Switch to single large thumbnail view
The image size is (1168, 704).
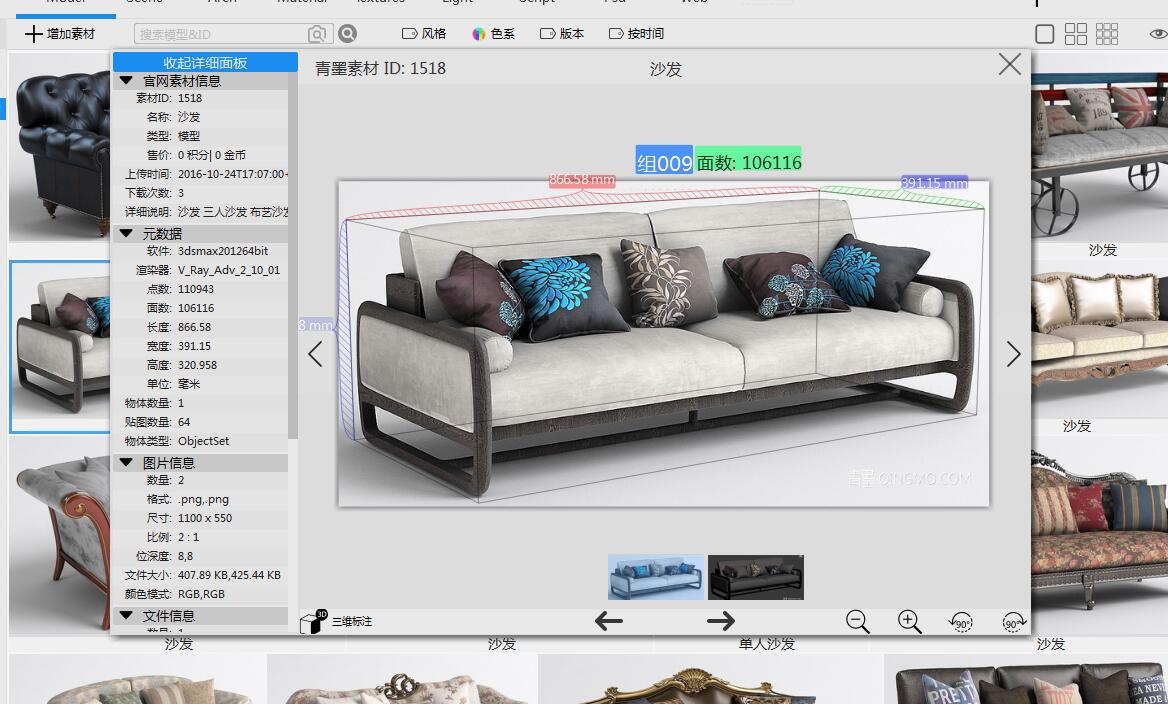point(1044,34)
